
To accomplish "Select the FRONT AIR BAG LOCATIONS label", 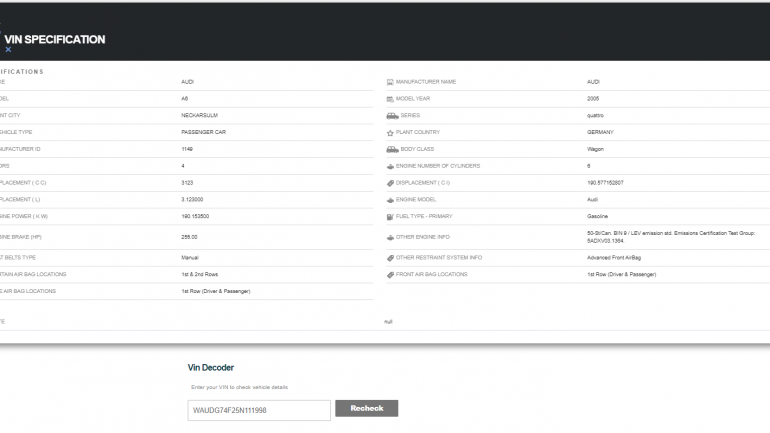I will 432,274.
